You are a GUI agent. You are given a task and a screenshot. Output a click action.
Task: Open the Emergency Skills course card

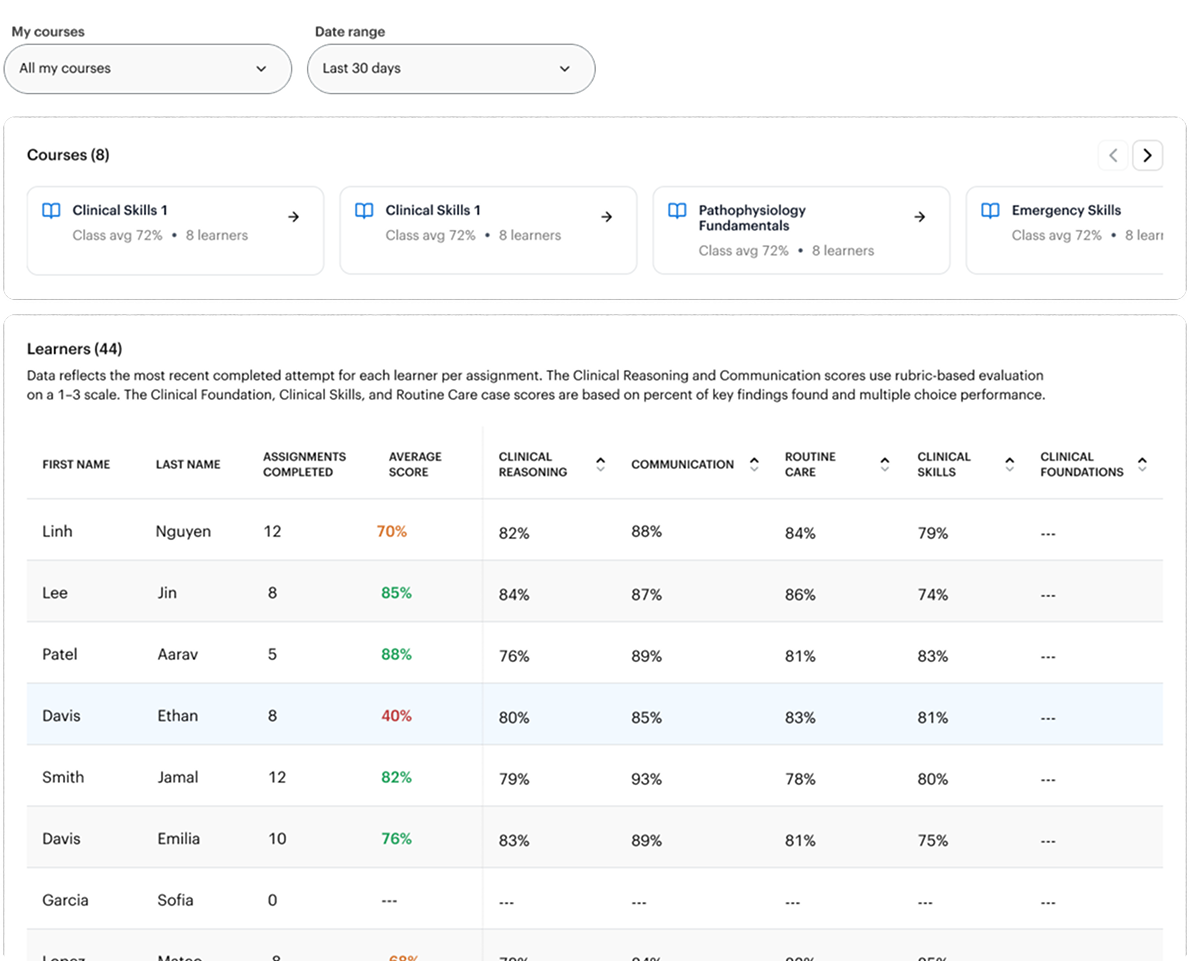tap(1065, 231)
